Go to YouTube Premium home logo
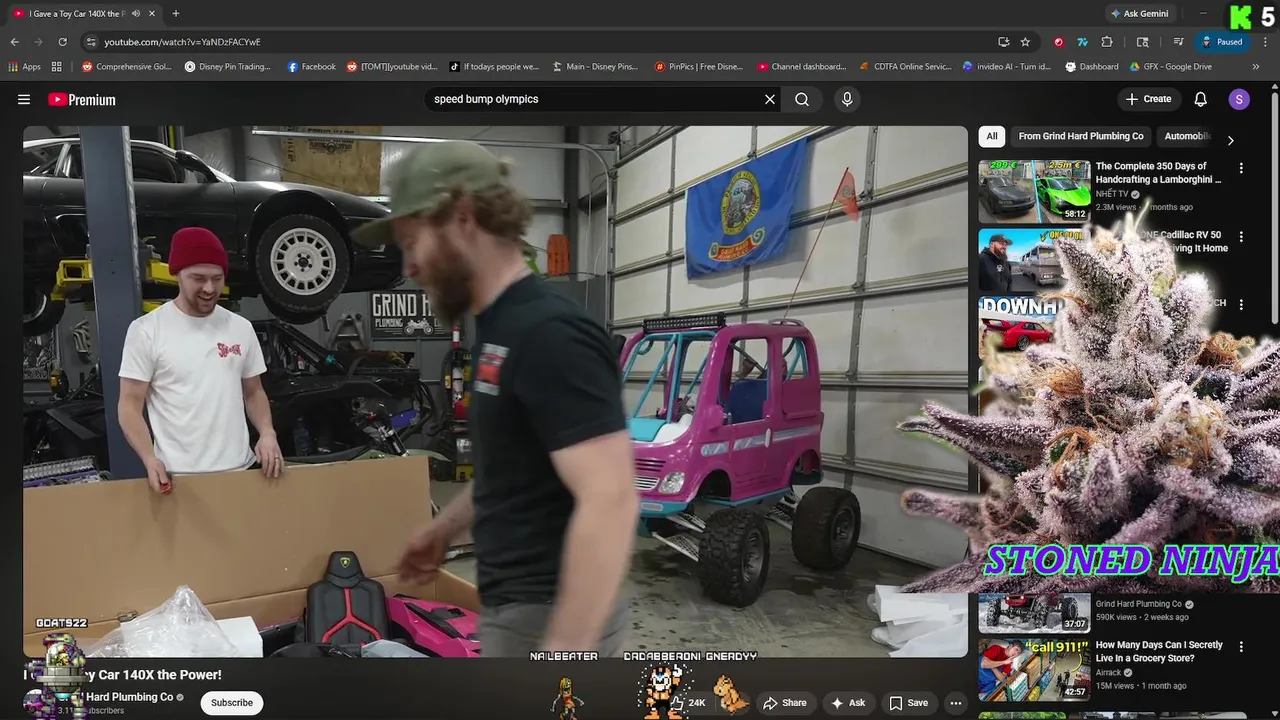The image size is (1280, 720). 82,99
